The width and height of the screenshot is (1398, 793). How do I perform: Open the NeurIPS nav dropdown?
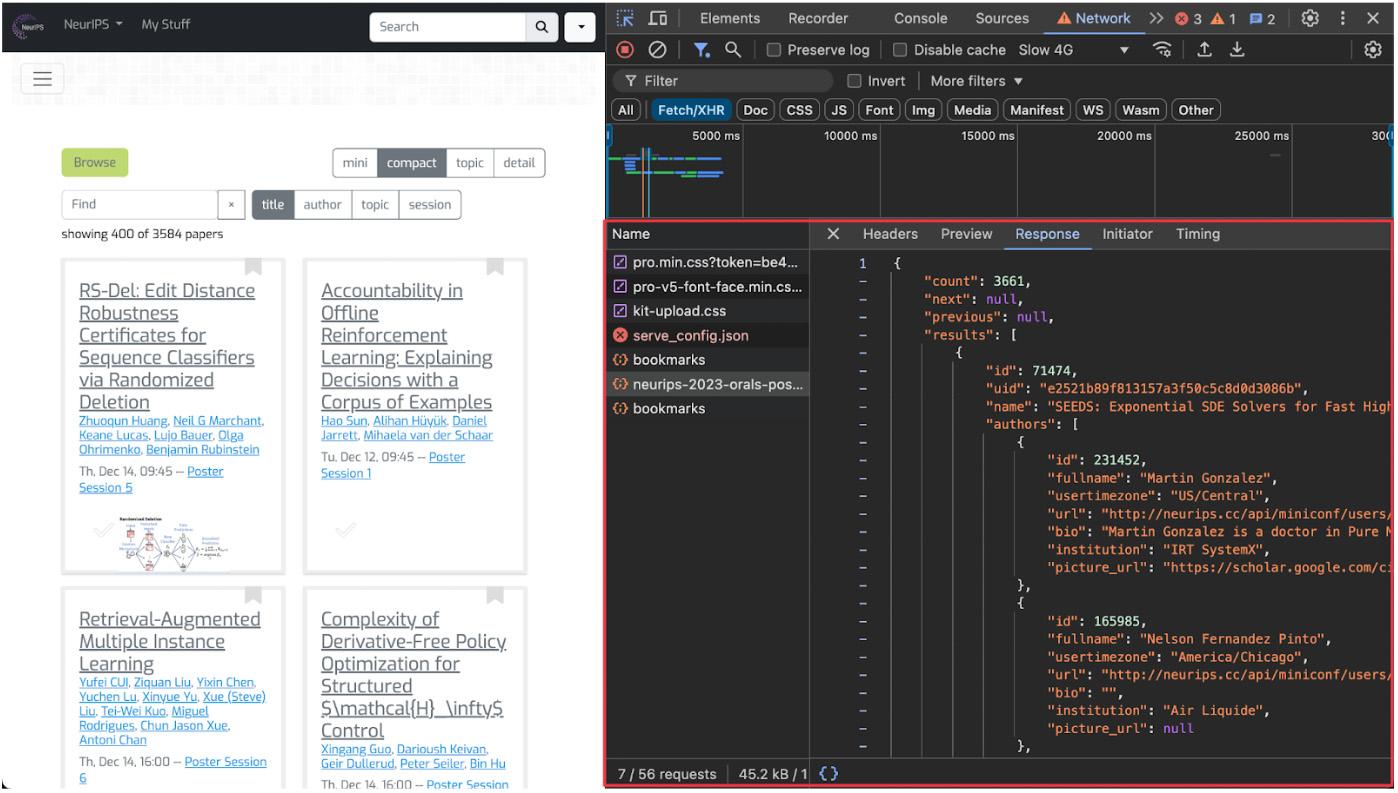click(x=94, y=24)
